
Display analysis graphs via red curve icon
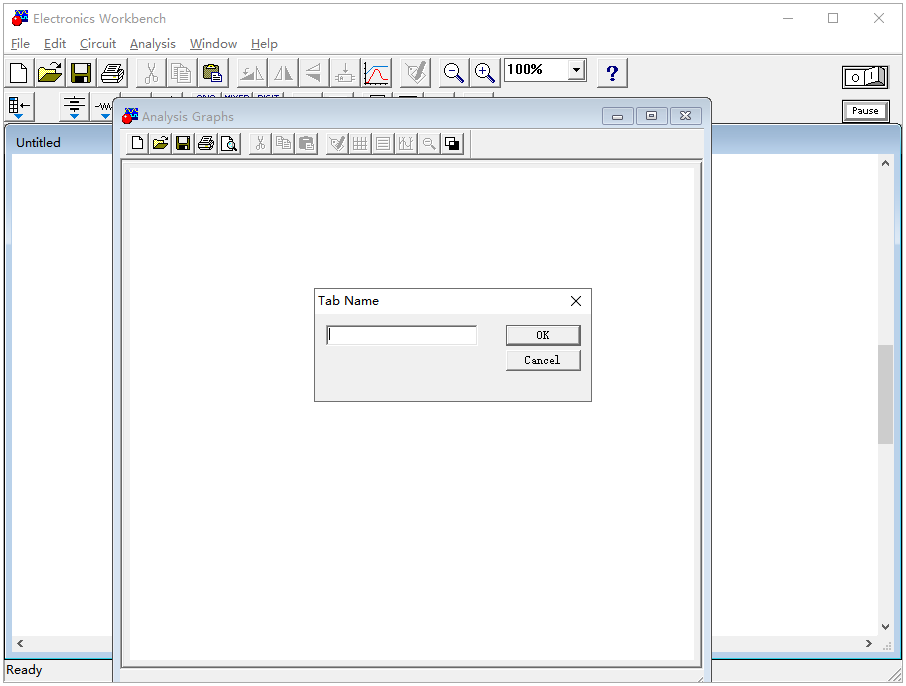click(377, 73)
